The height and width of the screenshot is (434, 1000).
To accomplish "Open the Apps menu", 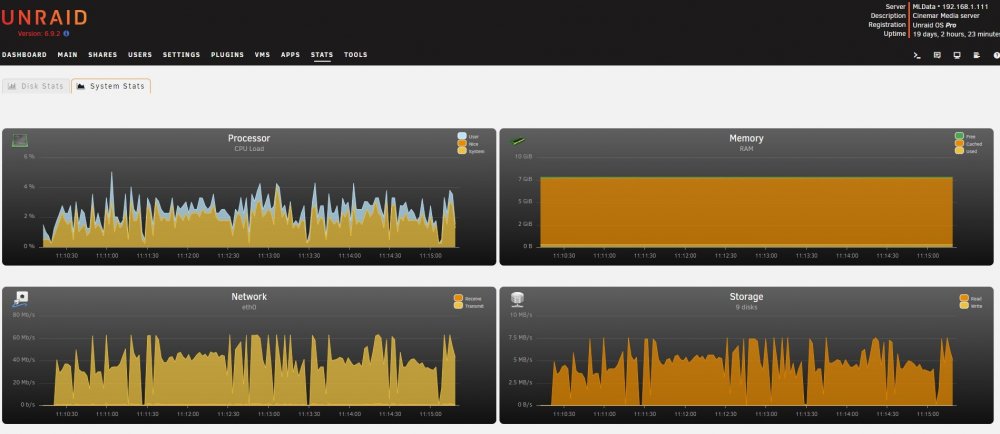I will click(290, 55).
